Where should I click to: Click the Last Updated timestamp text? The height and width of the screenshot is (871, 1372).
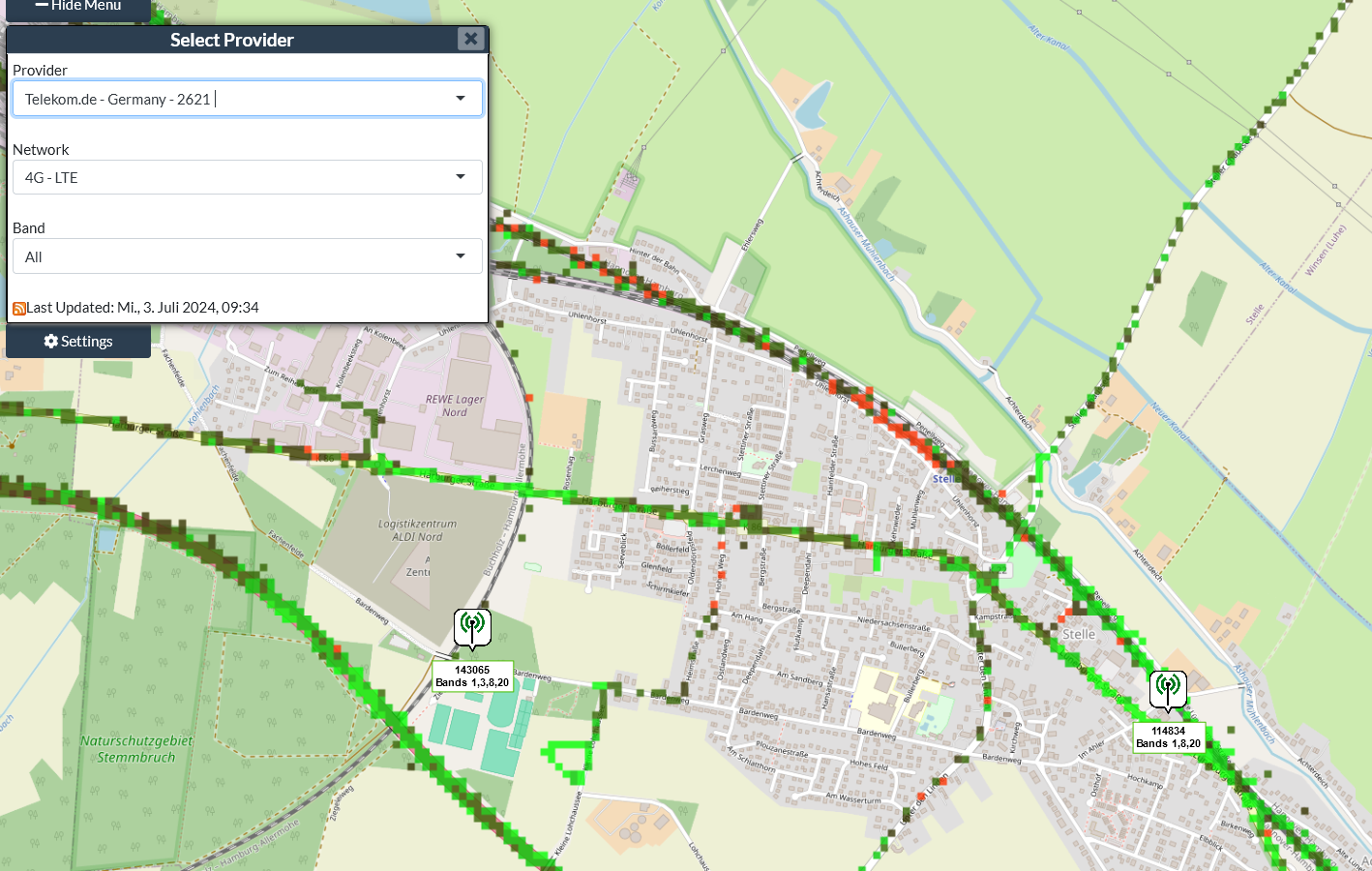point(142,308)
